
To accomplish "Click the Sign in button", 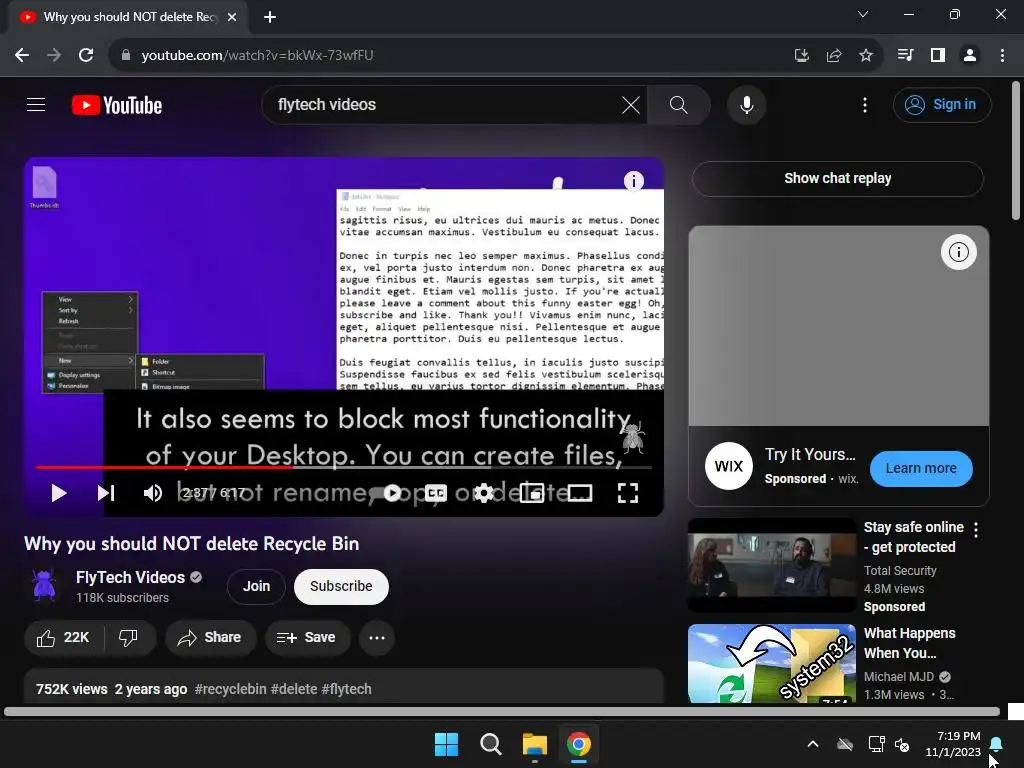I will pyautogui.click(x=942, y=104).
